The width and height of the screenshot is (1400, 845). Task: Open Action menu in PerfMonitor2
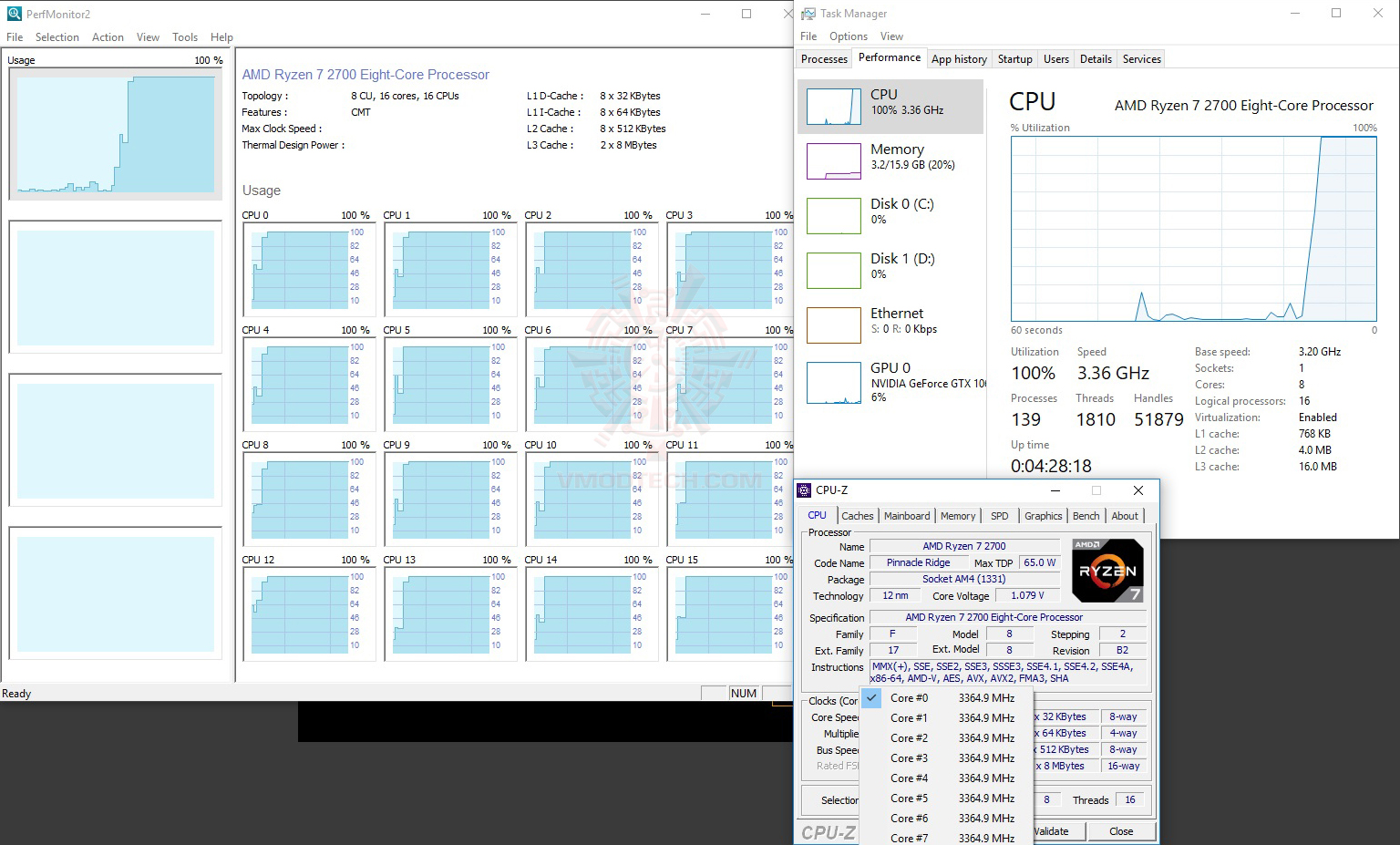108,37
